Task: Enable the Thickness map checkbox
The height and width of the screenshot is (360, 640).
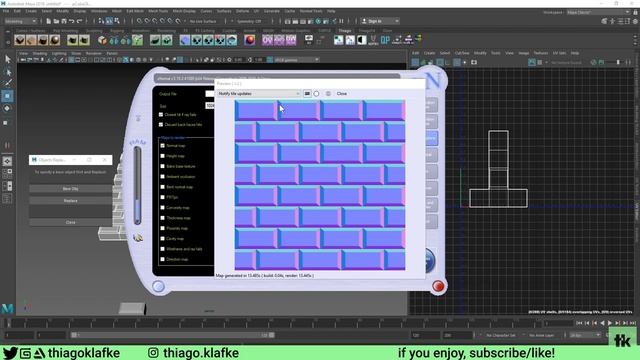Action: 162,218
